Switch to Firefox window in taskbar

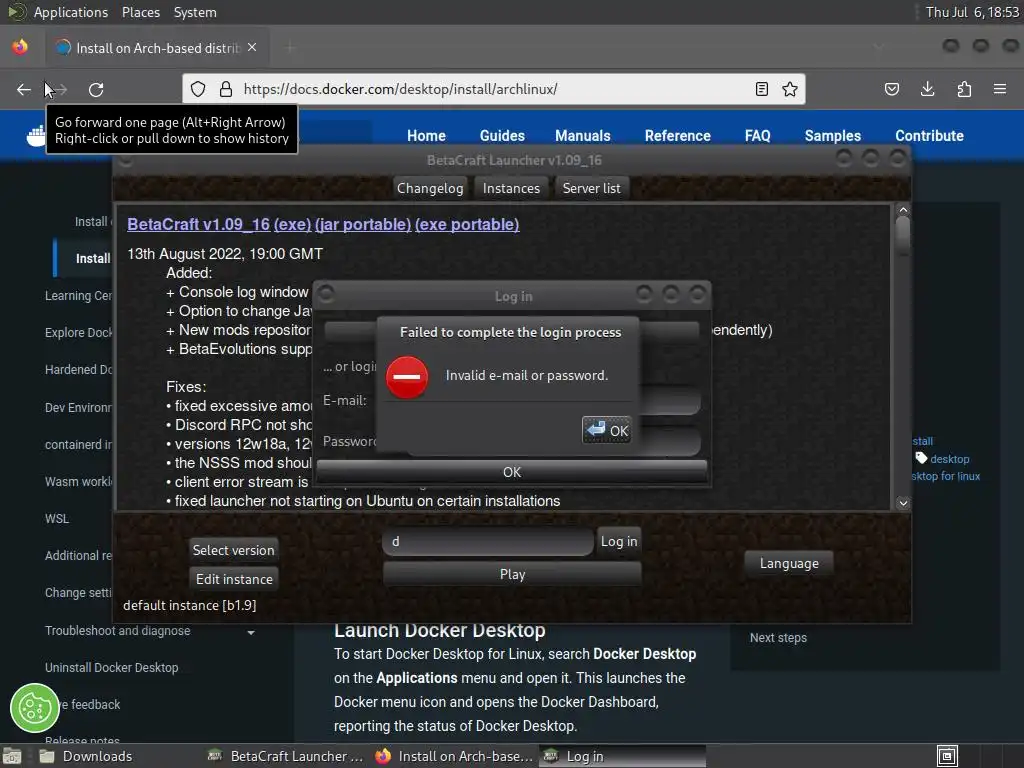(x=455, y=756)
